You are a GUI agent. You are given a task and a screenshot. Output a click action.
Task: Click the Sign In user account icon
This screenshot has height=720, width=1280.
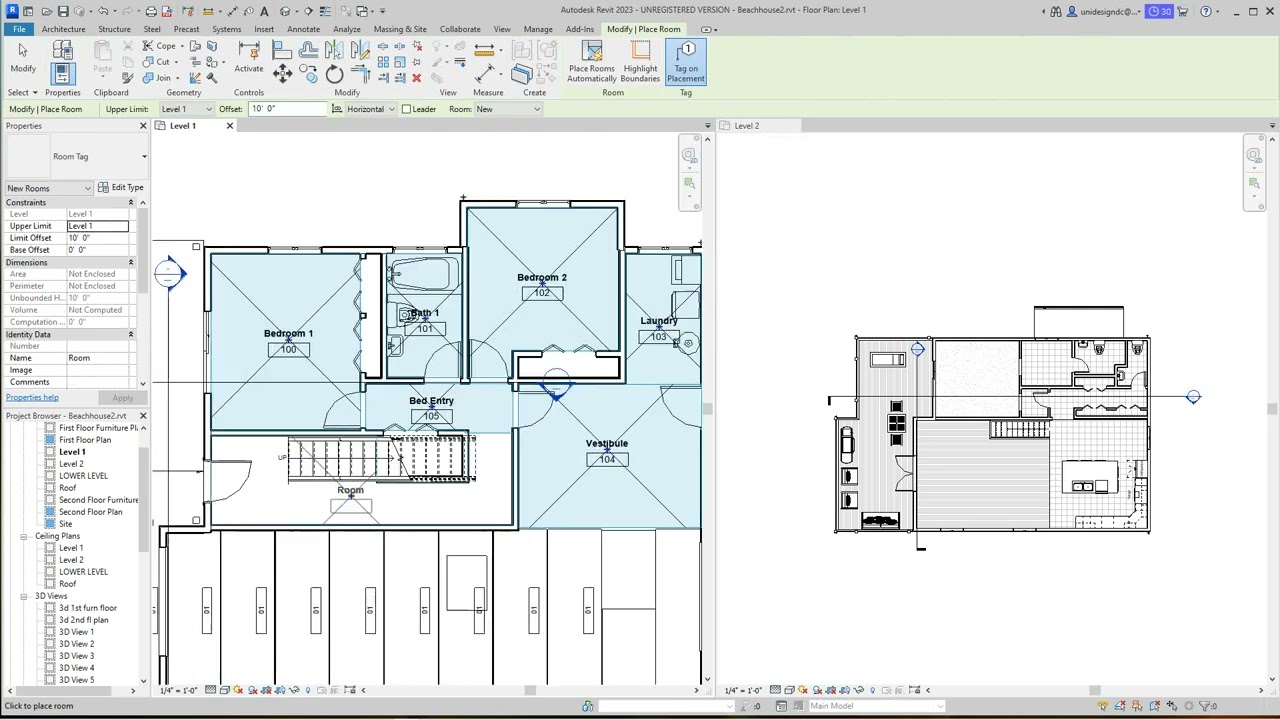[1072, 11]
